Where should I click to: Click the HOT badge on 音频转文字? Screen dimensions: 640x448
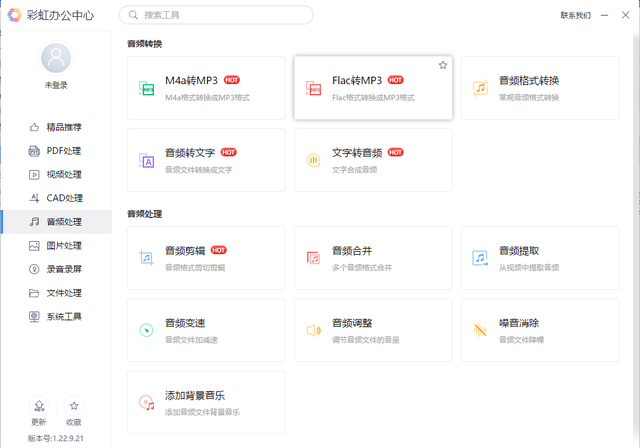pos(229,152)
